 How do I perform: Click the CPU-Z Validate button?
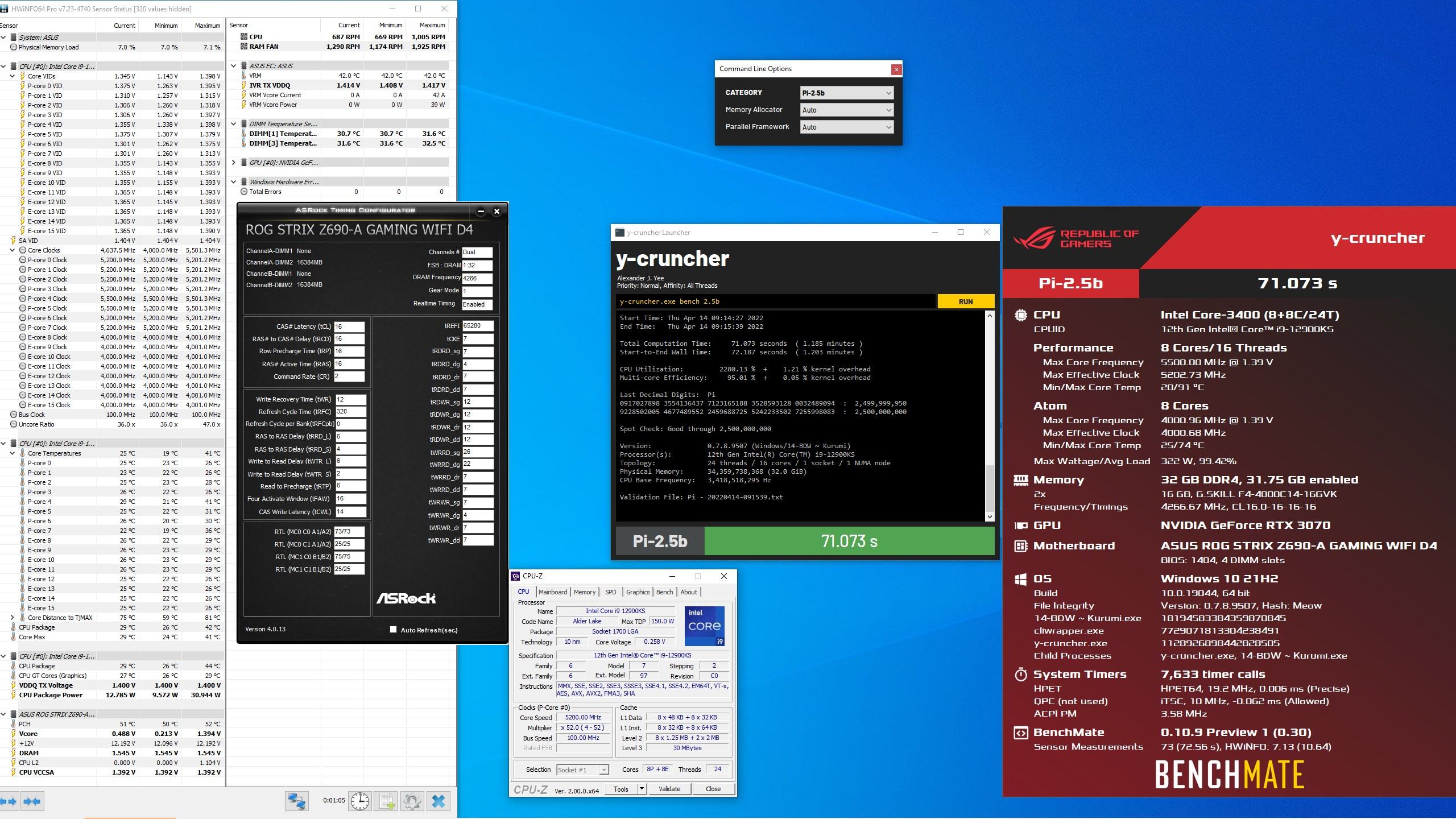pos(669,789)
